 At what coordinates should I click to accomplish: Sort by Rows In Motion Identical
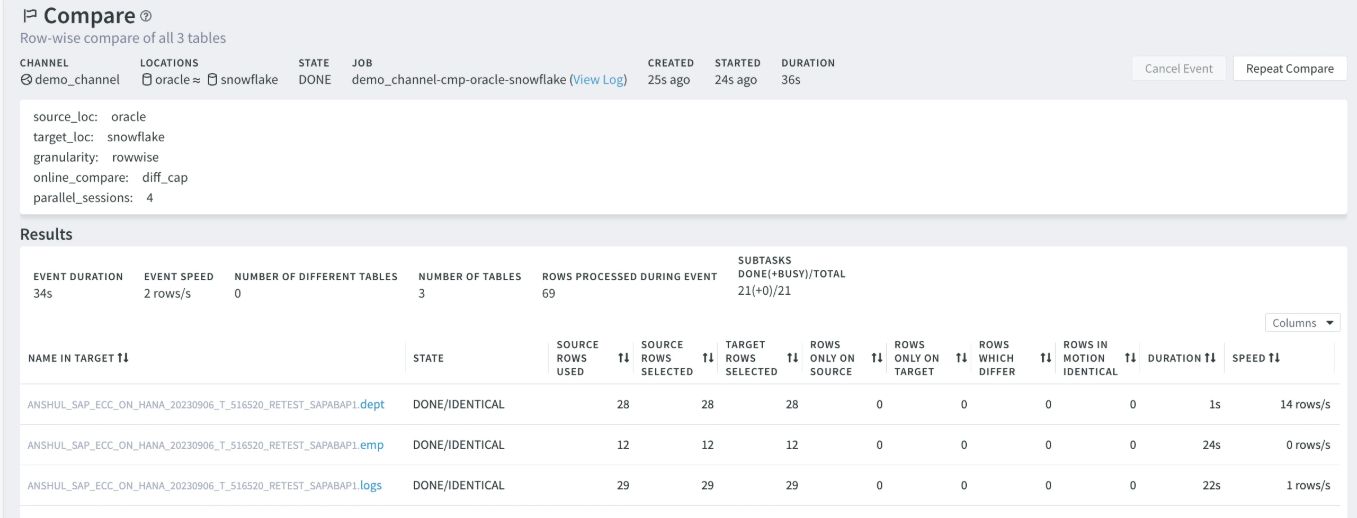coord(1131,358)
